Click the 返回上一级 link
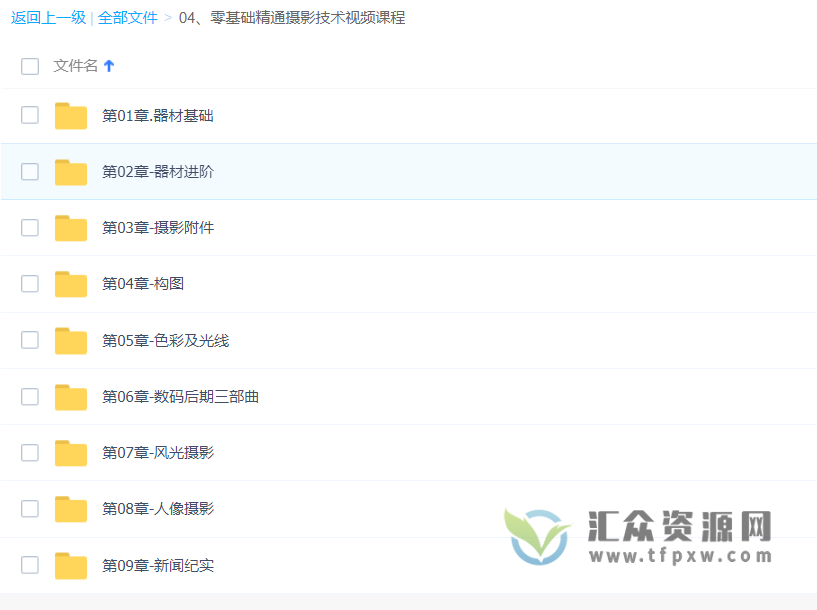 pos(47,18)
